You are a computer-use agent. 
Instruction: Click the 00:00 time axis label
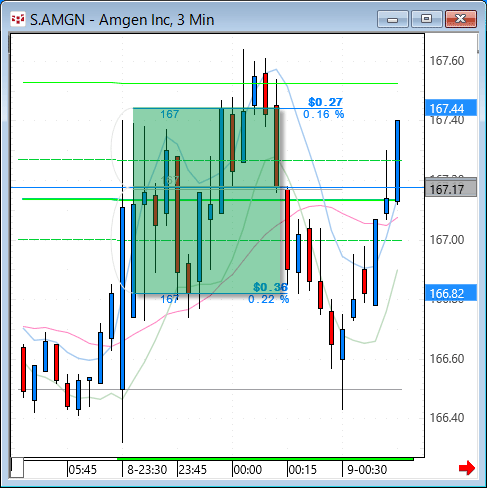coord(248,470)
